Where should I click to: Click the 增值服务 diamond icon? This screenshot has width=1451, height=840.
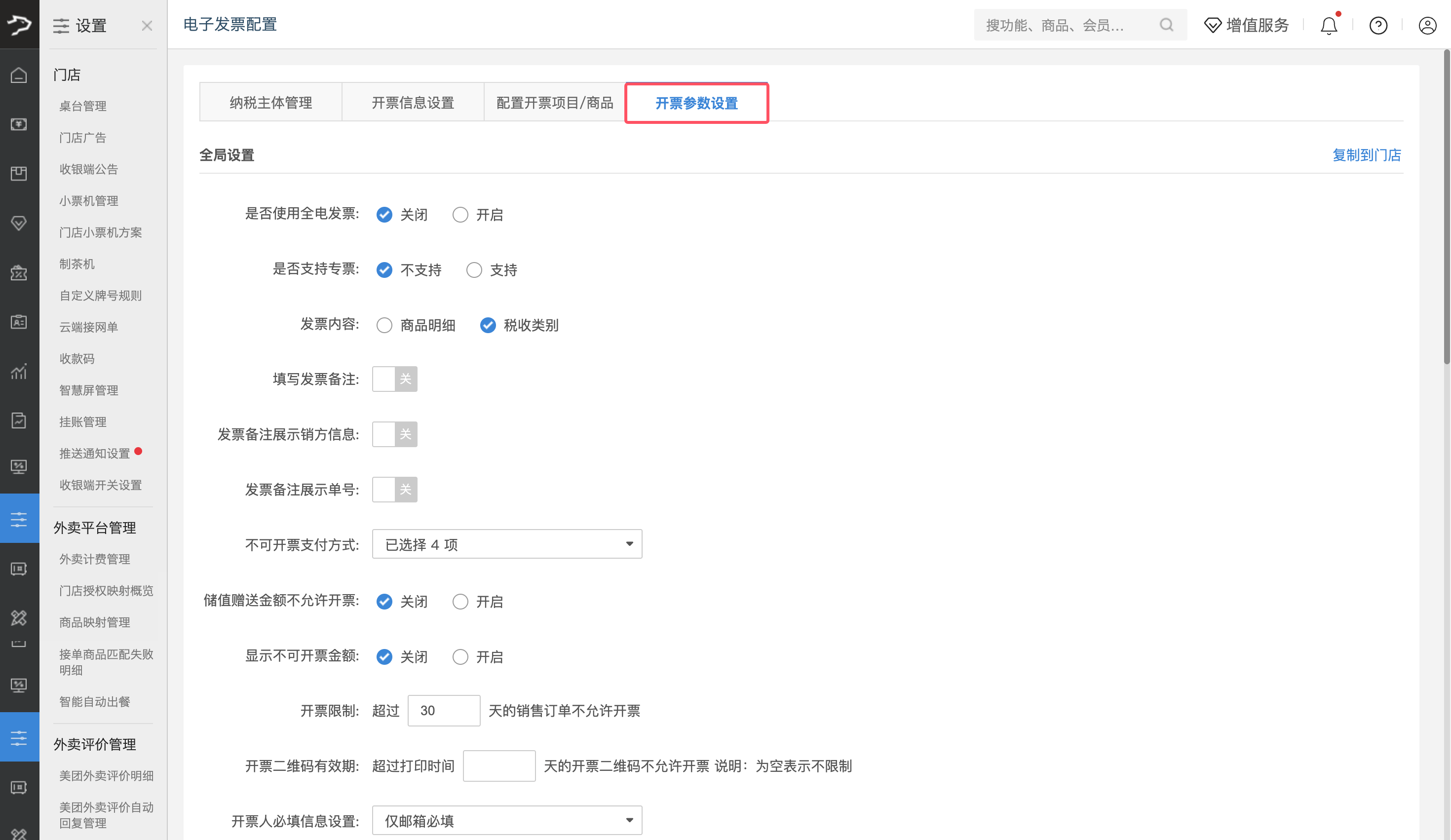(1213, 25)
